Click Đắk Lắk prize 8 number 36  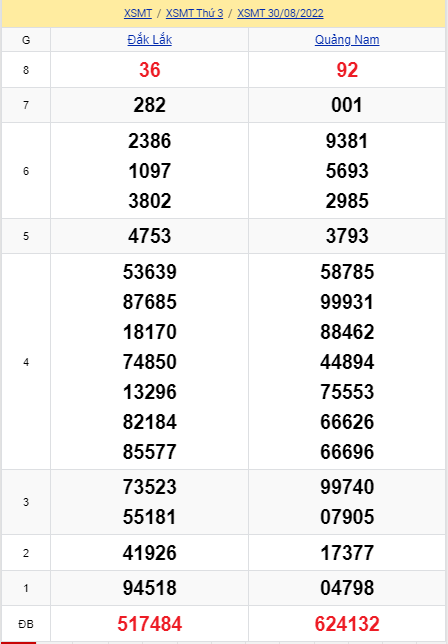149,70
